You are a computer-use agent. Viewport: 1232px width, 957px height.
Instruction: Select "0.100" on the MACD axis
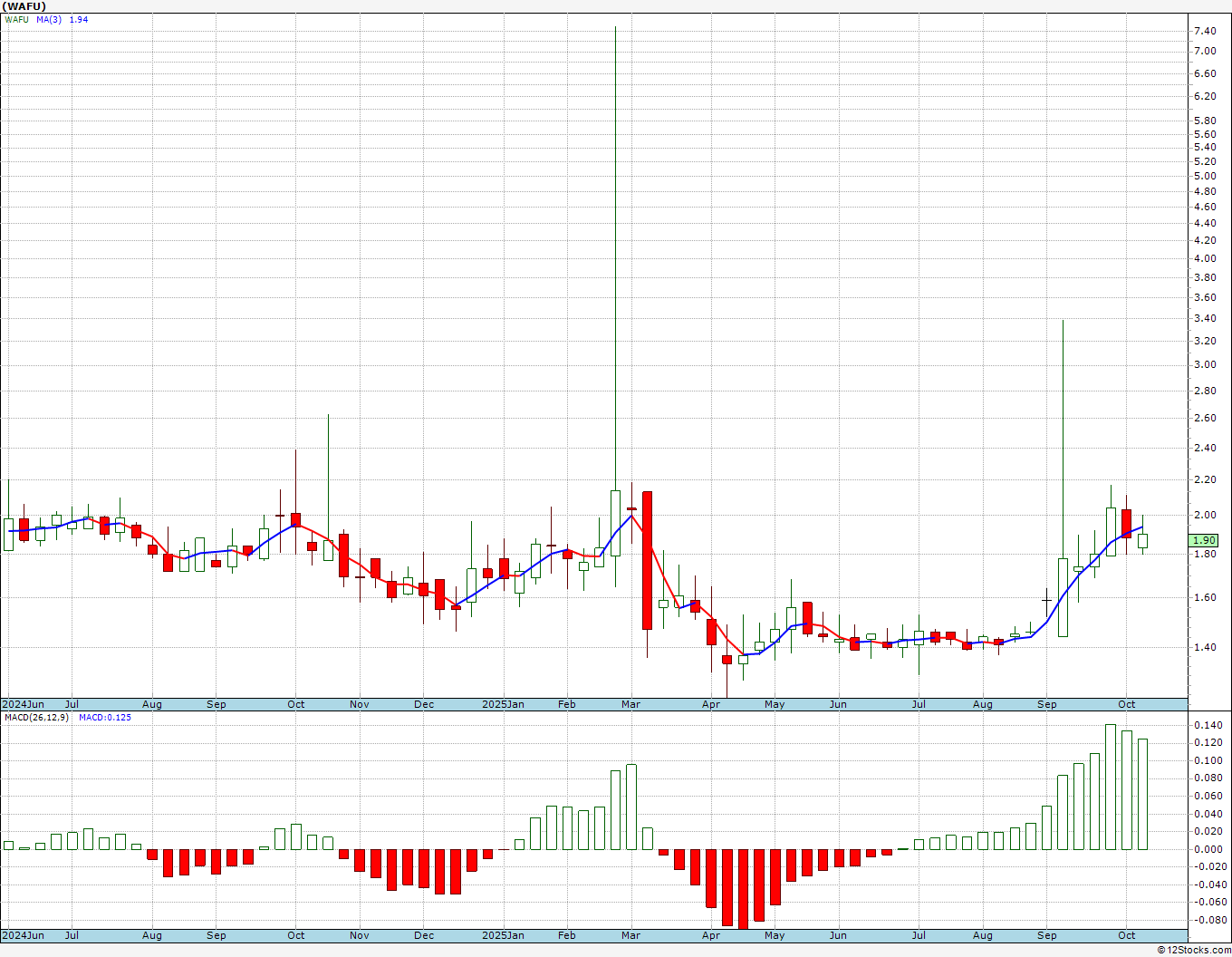[x=1208, y=760]
